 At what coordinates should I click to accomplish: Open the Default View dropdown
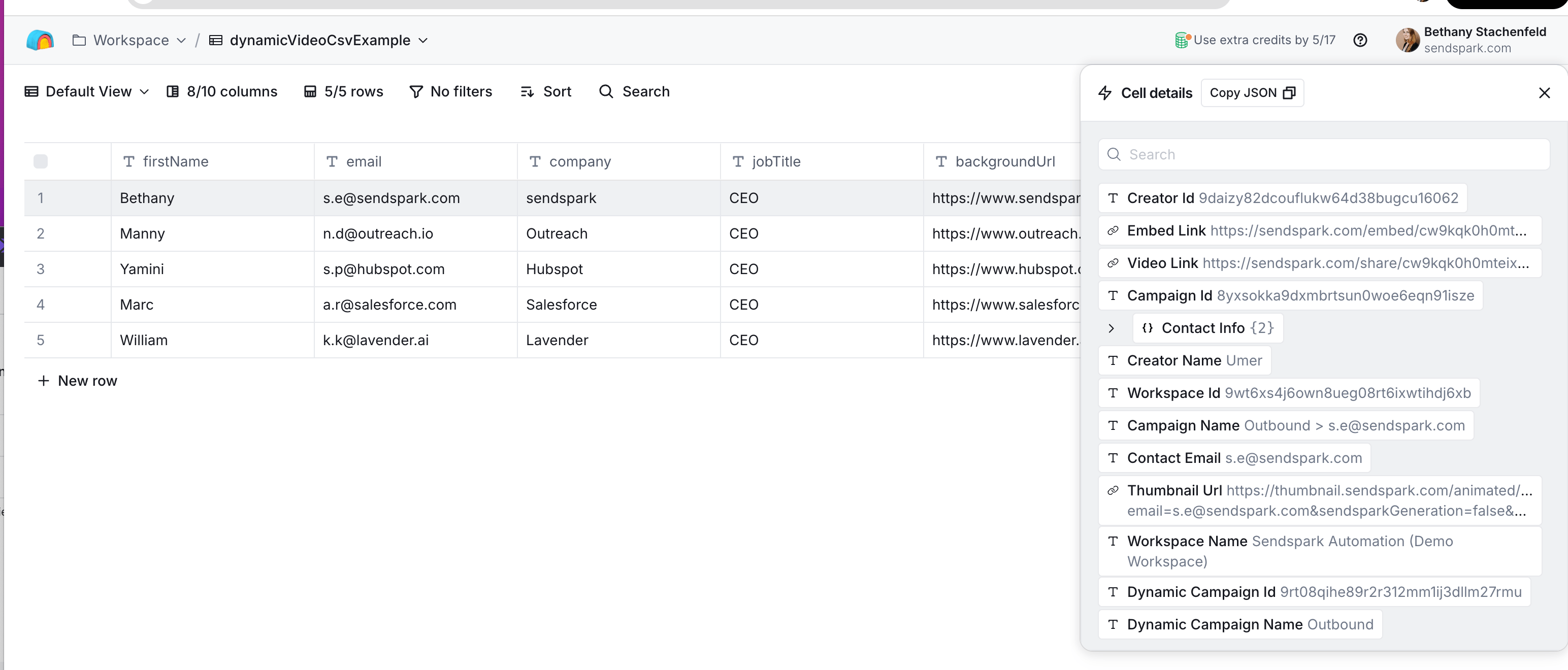(x=86, y=92)
